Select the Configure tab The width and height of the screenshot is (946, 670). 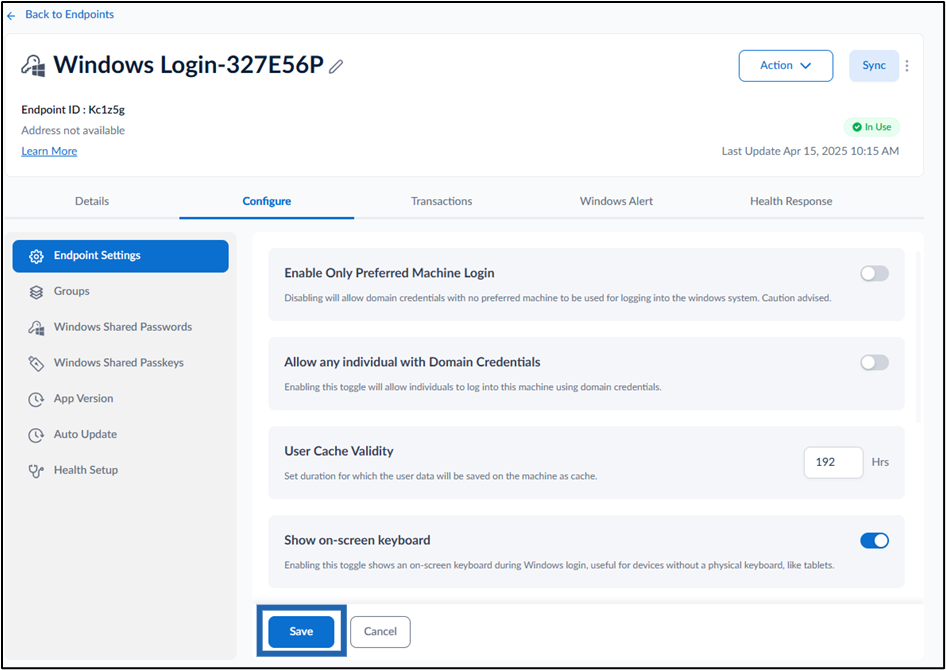coord(267,201)
